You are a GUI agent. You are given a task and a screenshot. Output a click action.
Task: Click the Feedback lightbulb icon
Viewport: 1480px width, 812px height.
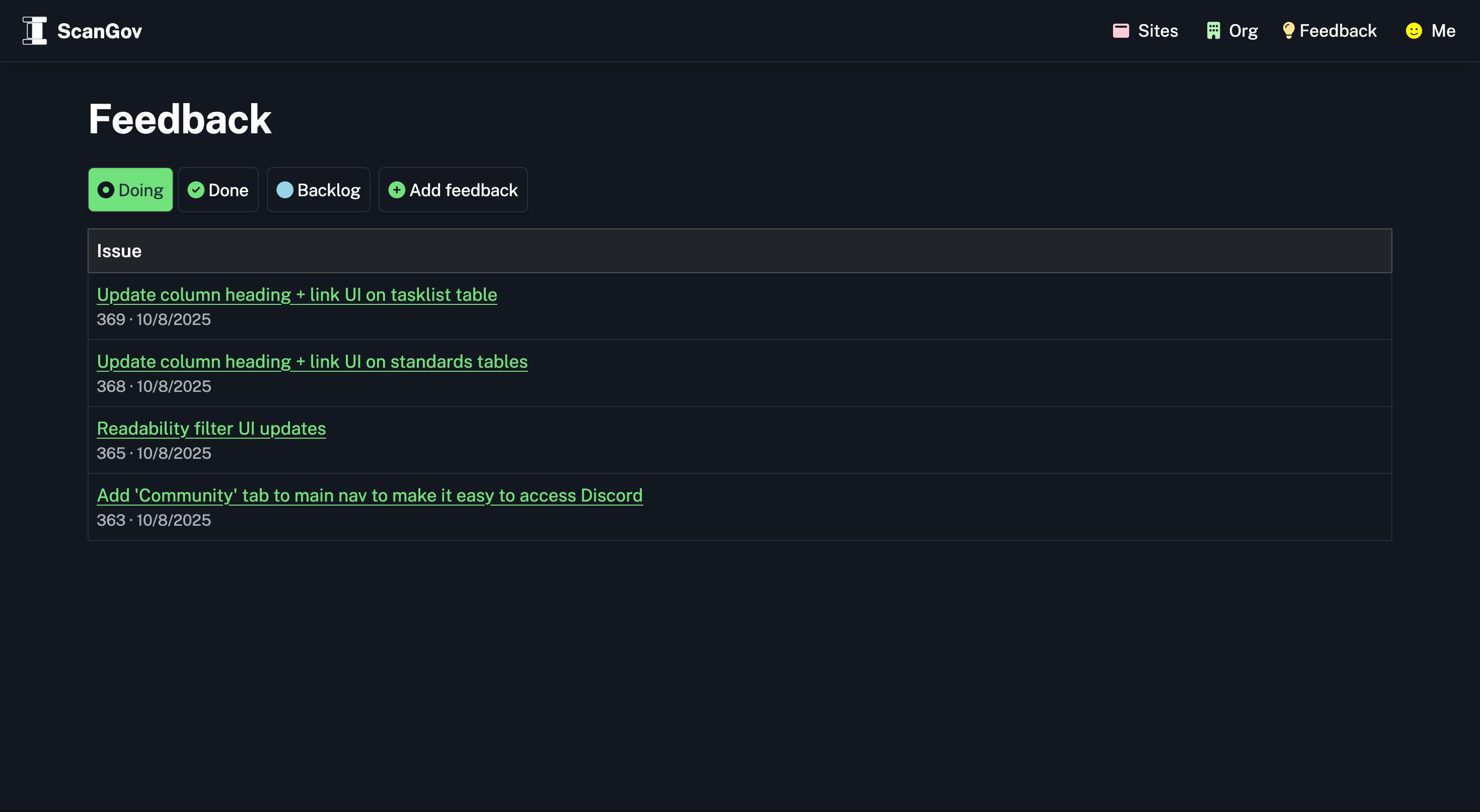(x=1288, y=30)
